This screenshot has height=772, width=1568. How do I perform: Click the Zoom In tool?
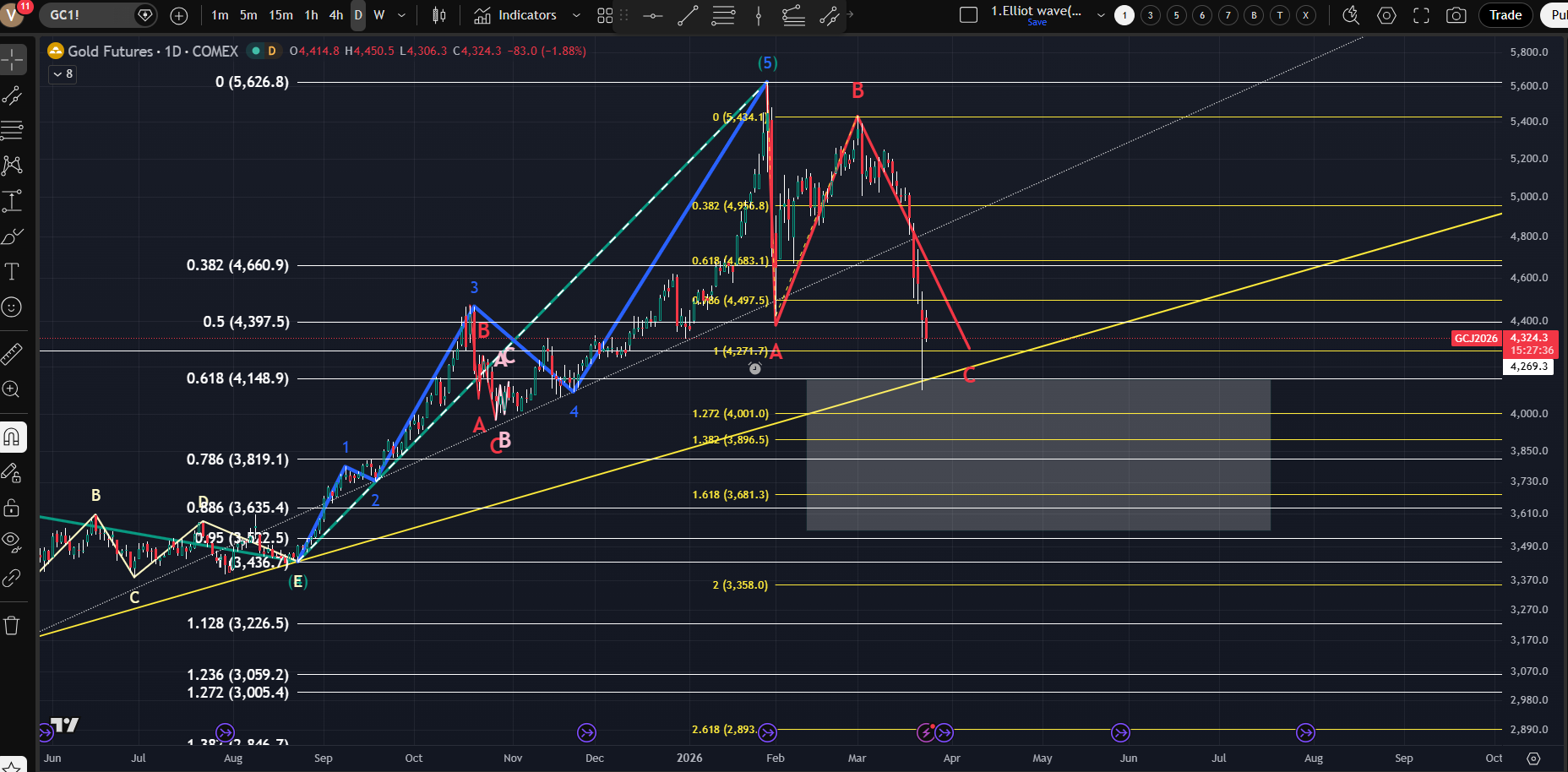[12, 389]
